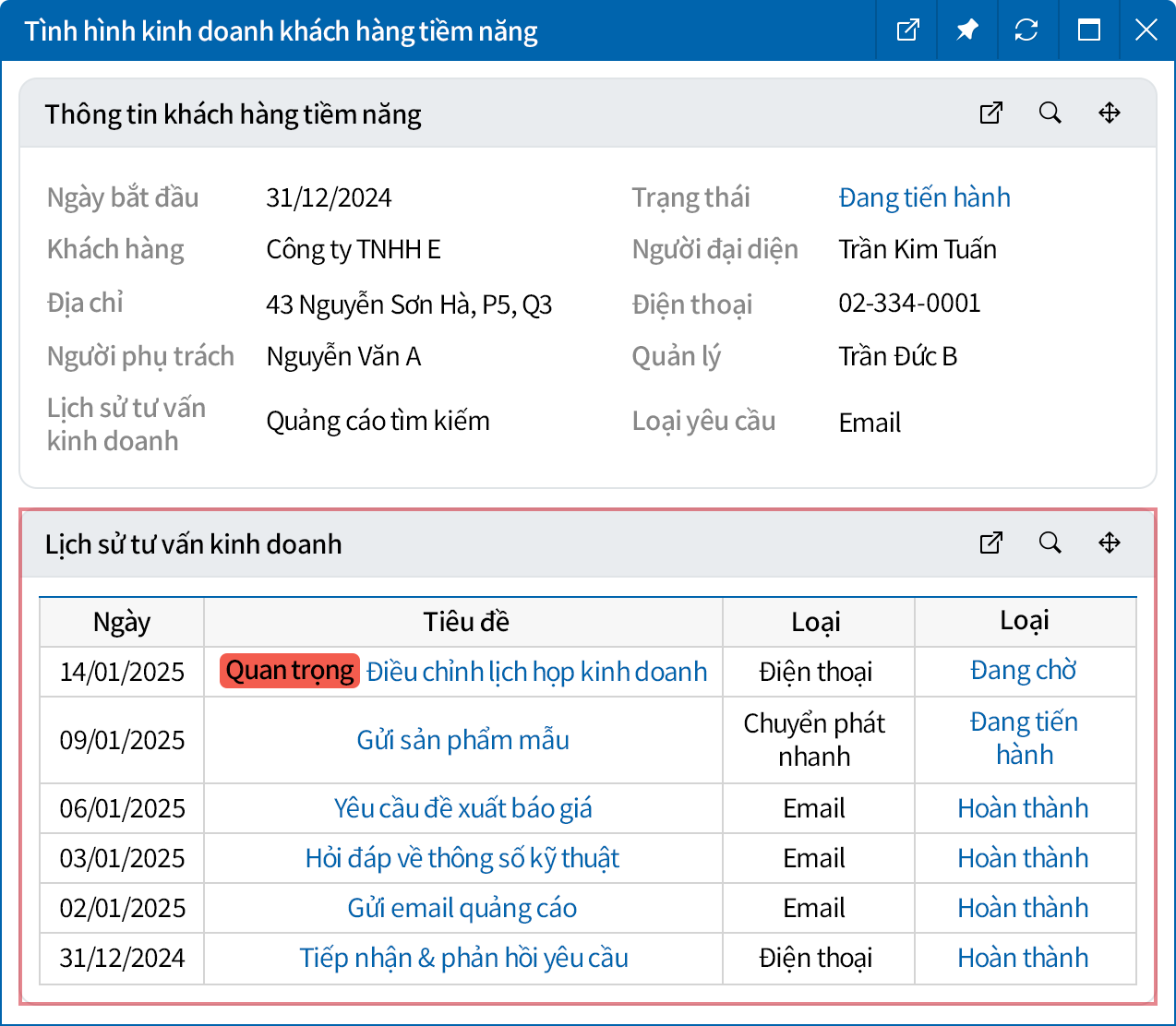1176x1026 pixels.
Task: Maximize the Tình hình kinh doanh window
Action: tap(1088, 30)
